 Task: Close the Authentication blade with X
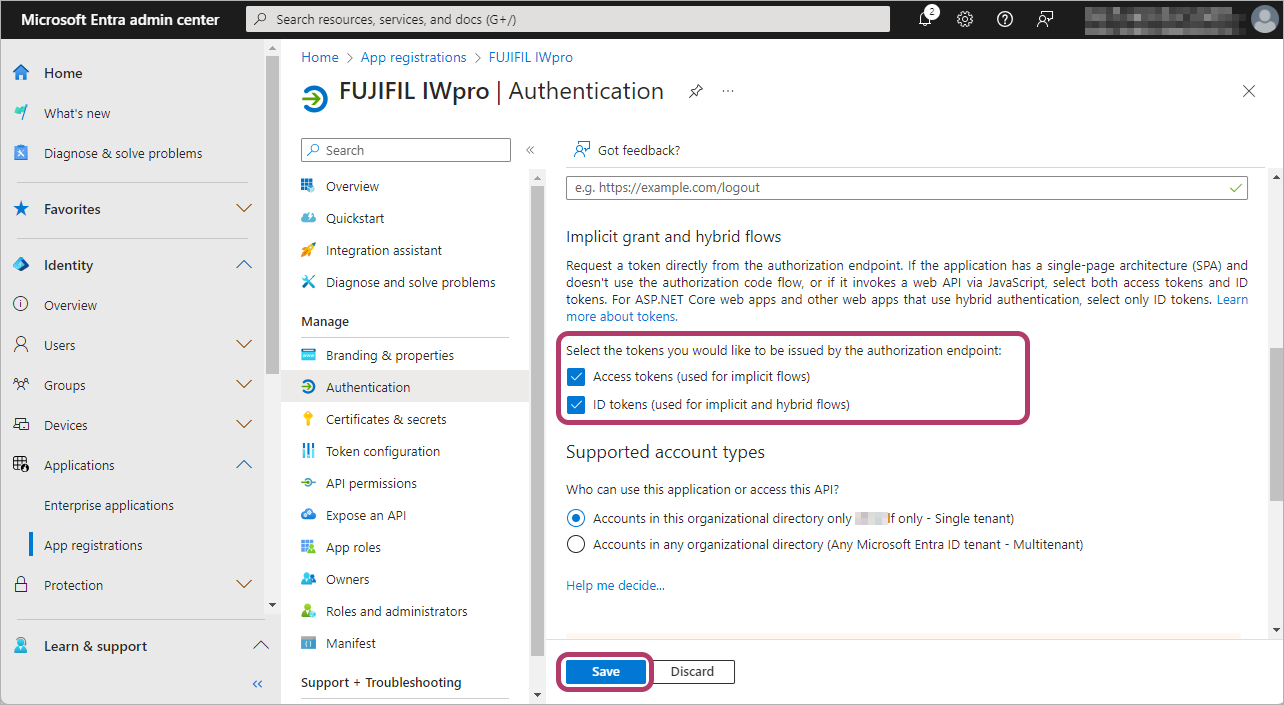tap(1249, 91)
